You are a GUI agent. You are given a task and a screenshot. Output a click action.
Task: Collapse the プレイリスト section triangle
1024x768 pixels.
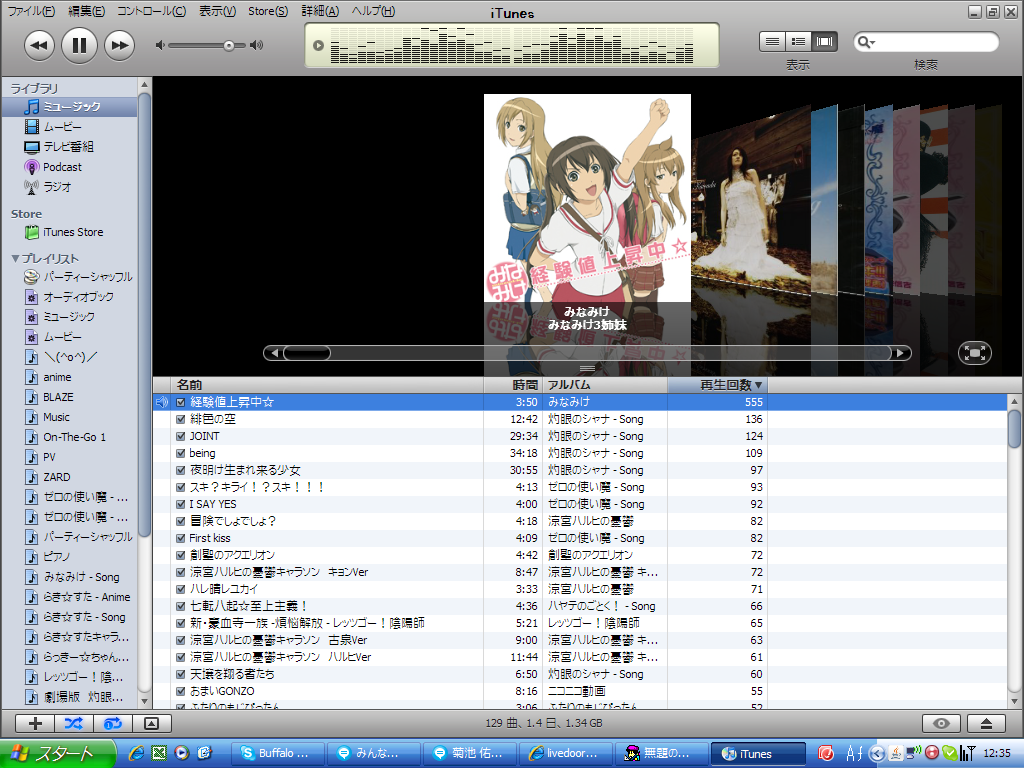tap(15, 259)
